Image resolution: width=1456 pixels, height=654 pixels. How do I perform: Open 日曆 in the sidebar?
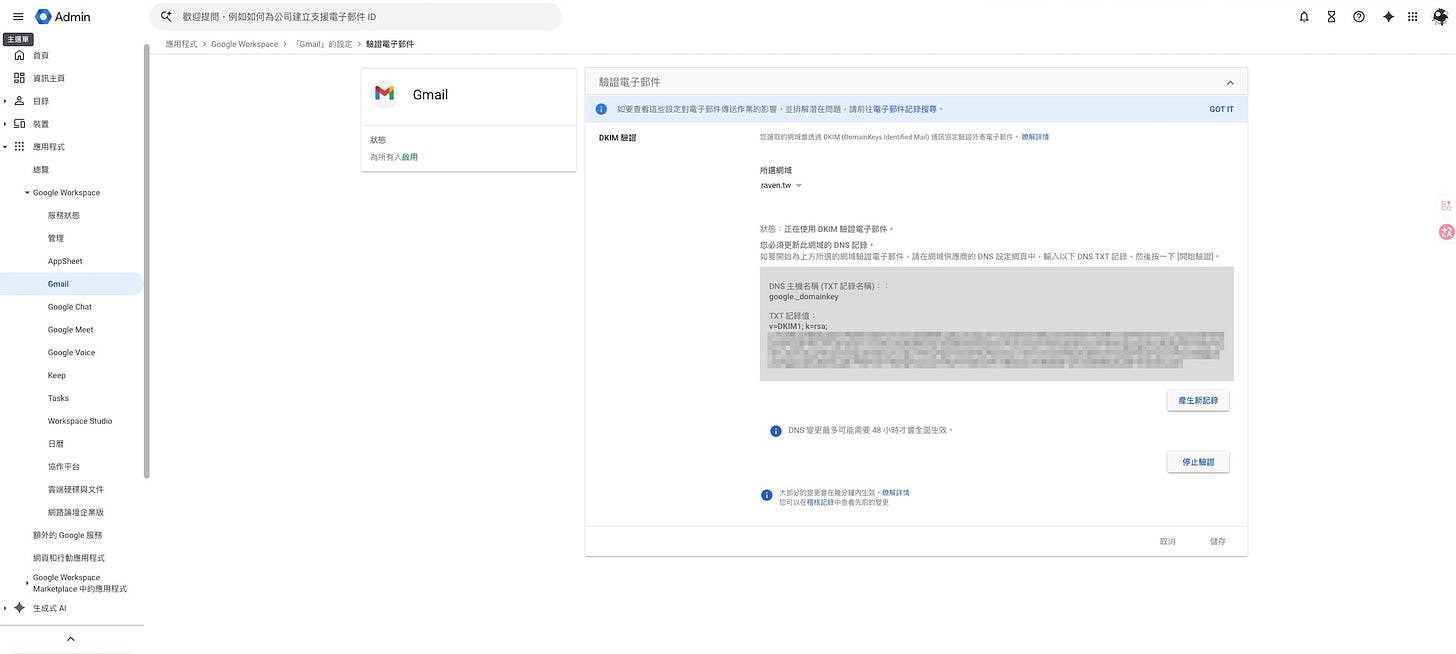click(x=56, y=444)
